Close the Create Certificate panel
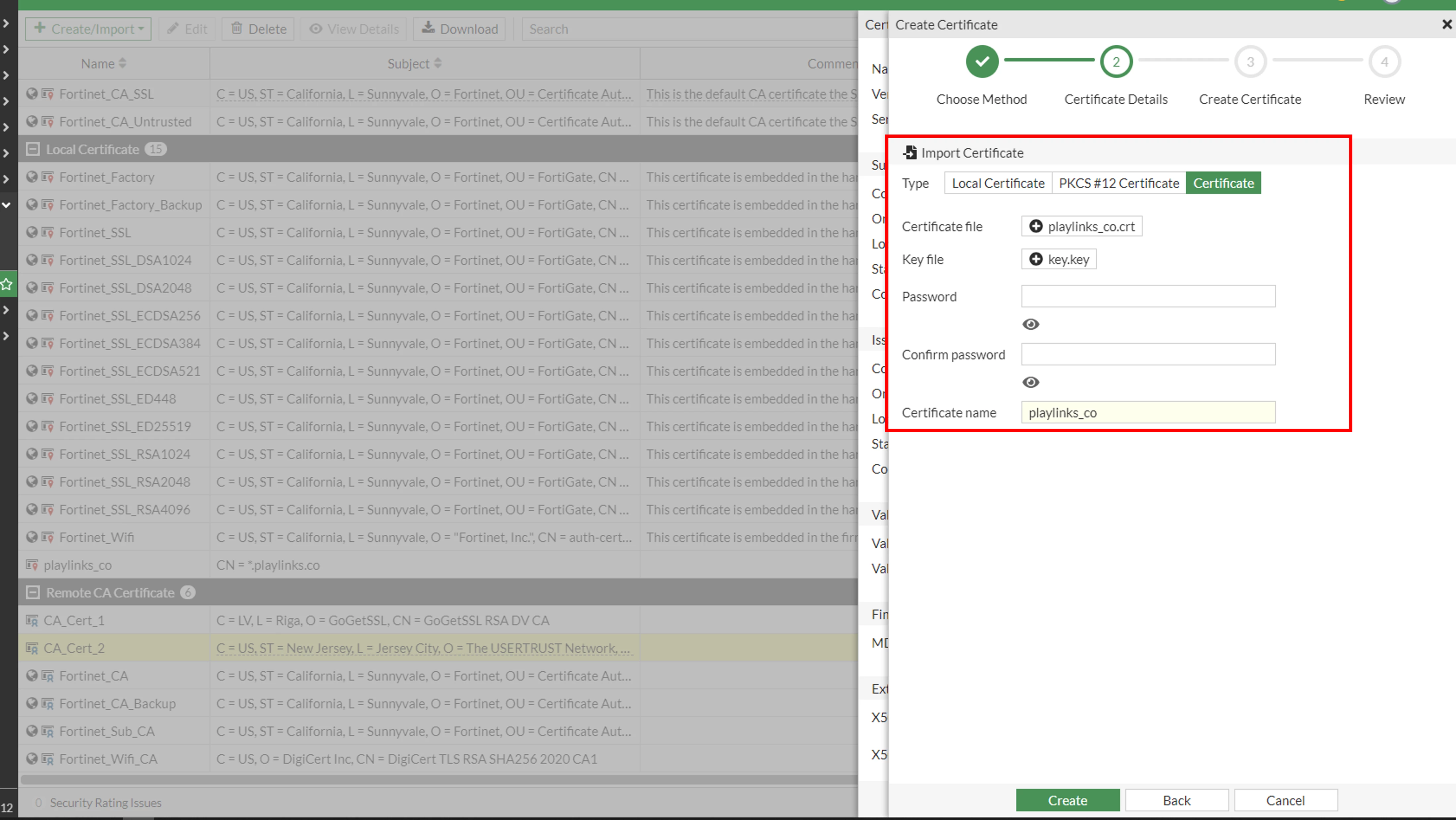Viewport: 1456px width, 820px height. click(1446, 24)
